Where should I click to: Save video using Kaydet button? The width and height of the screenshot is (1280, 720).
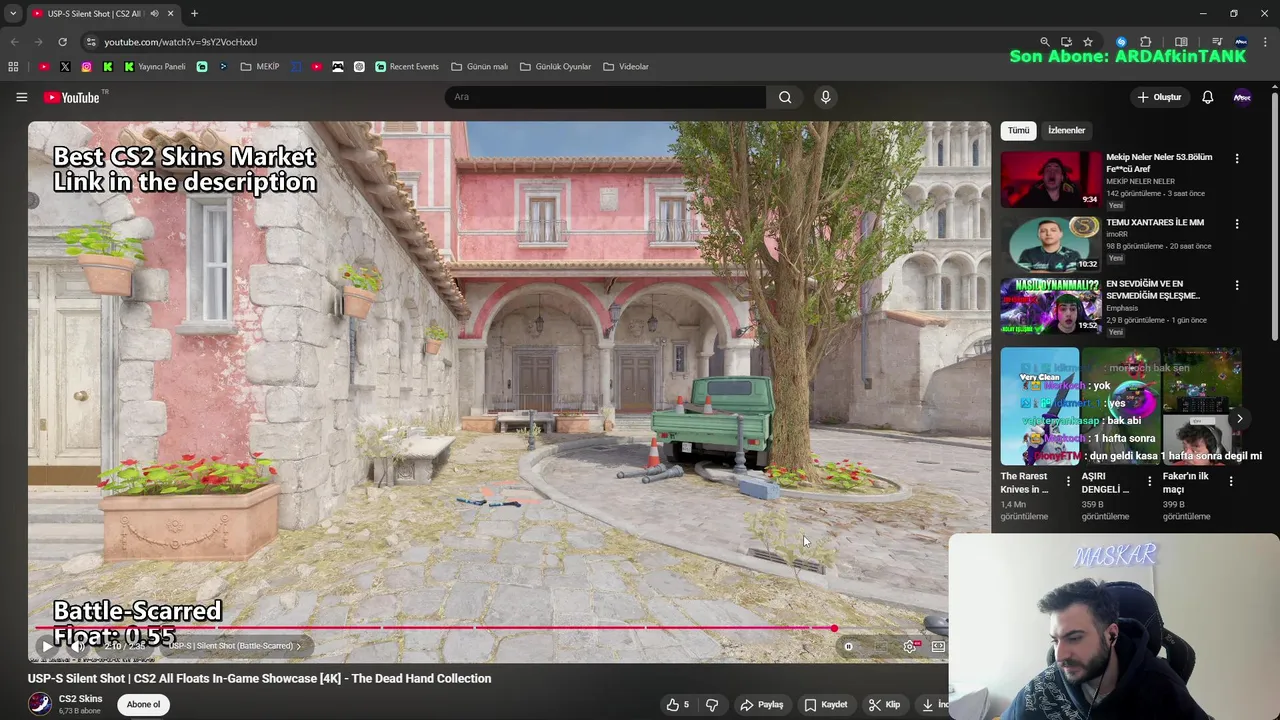pos(826,705)
